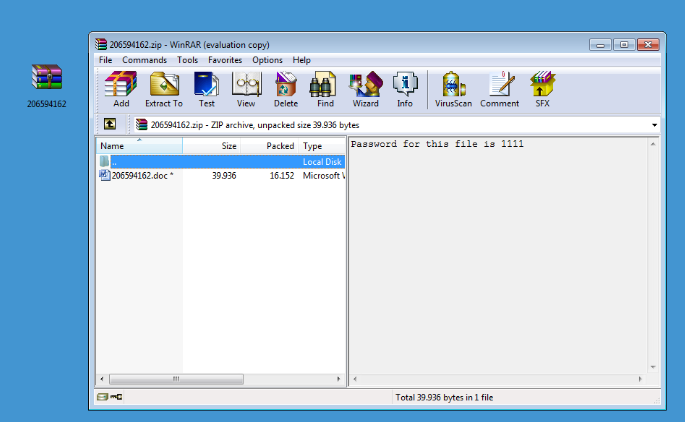Screen dimensions: 685x422
Task: Click the Delete toolbar icon
Action: click(x=286, y=88)
